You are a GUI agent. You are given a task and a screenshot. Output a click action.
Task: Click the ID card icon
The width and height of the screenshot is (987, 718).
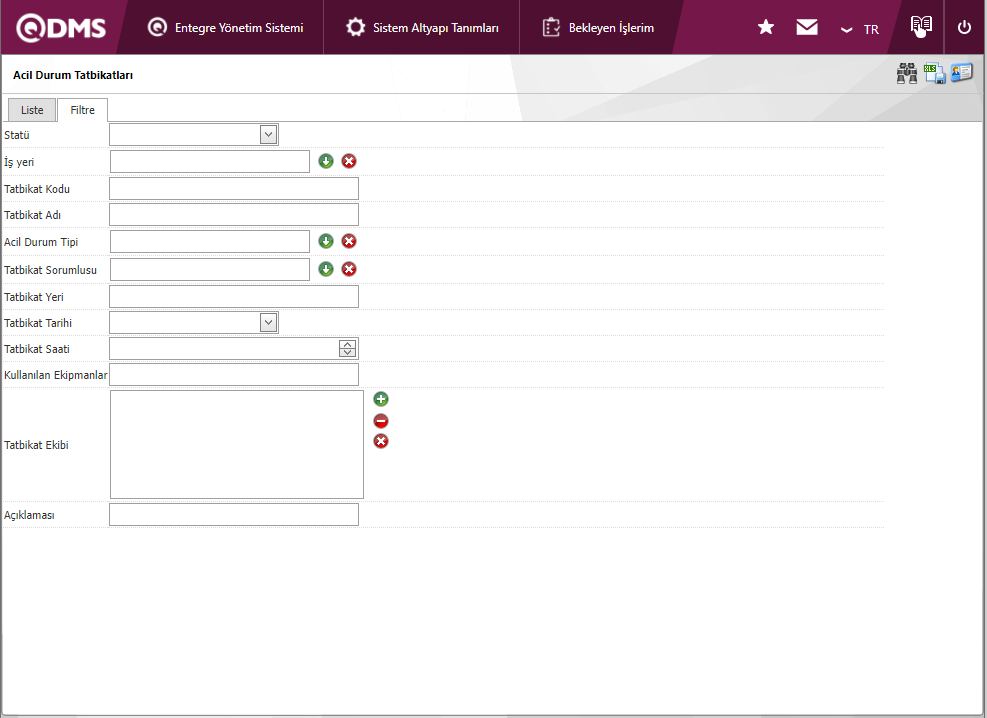(961, 73)
